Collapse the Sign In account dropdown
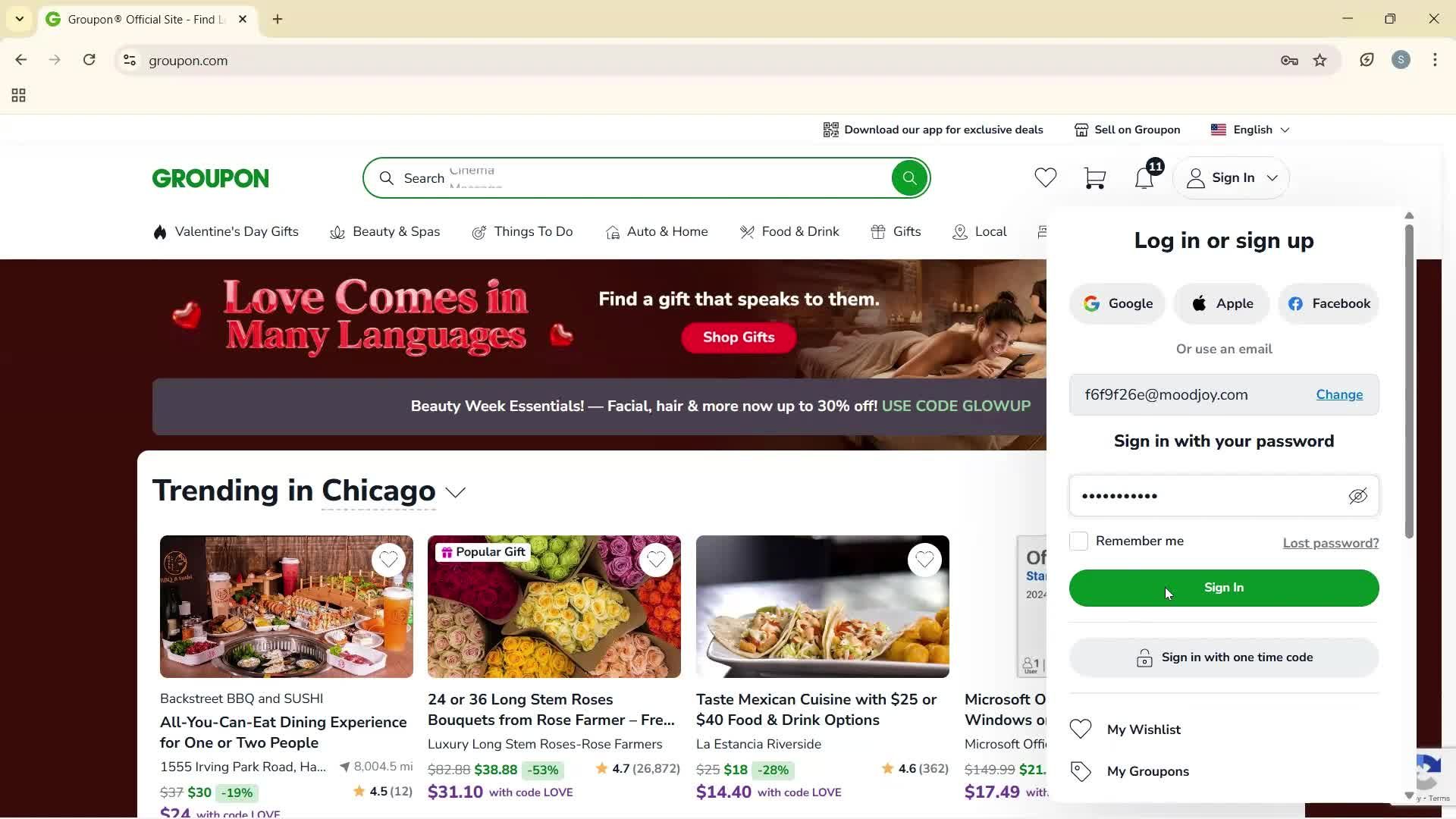The image size is (1456, 819). point(1232,178)
